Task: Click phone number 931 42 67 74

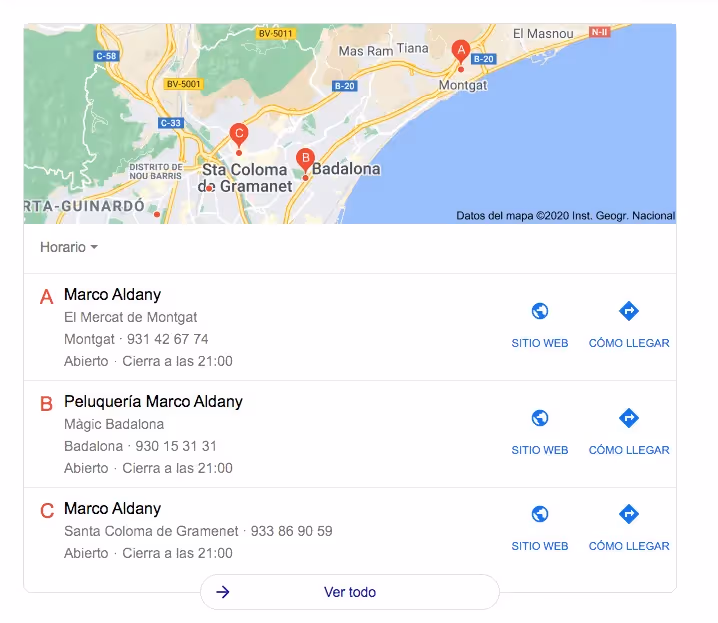Action: coord(168,339)
